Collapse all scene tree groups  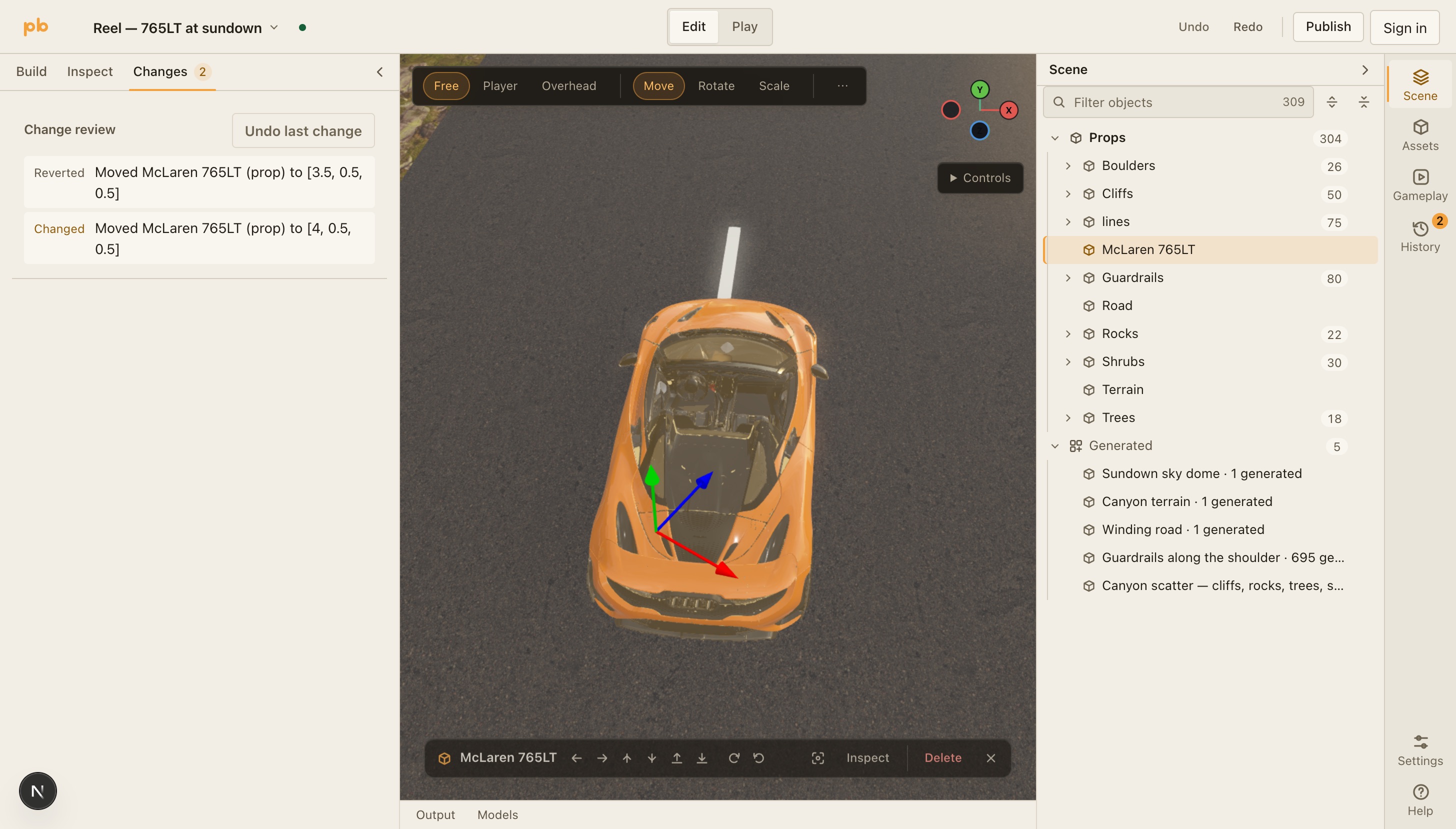click(1363, 102)
